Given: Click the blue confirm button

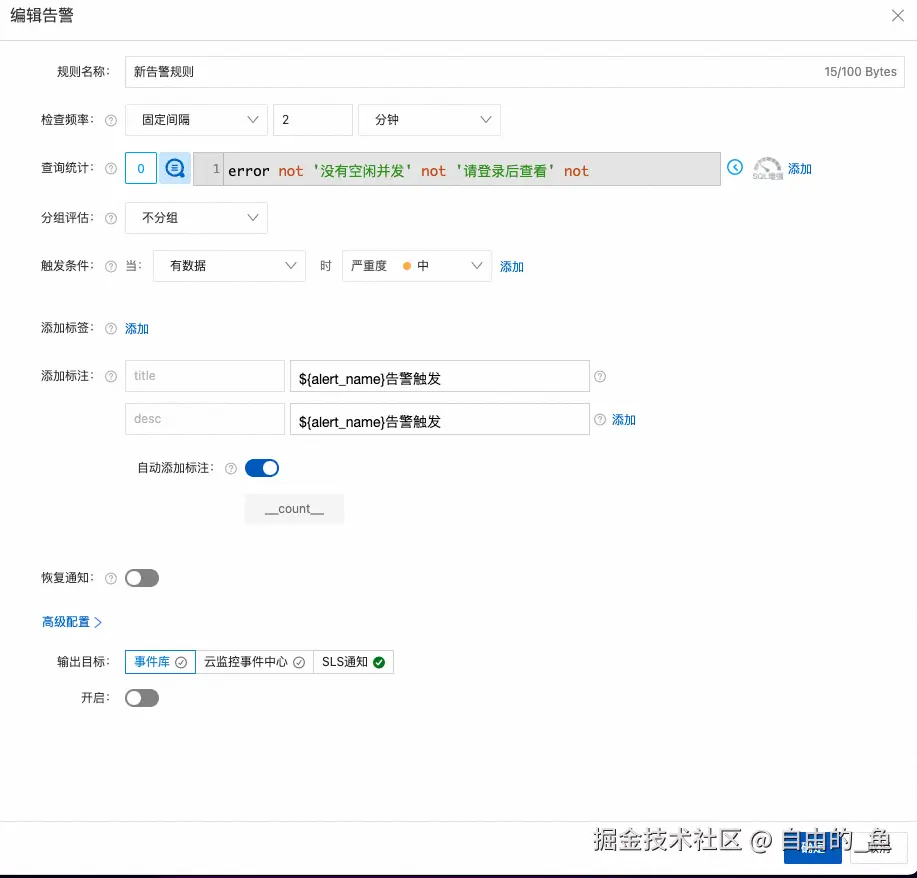Looking at the screenshot, I should (812, 848).
